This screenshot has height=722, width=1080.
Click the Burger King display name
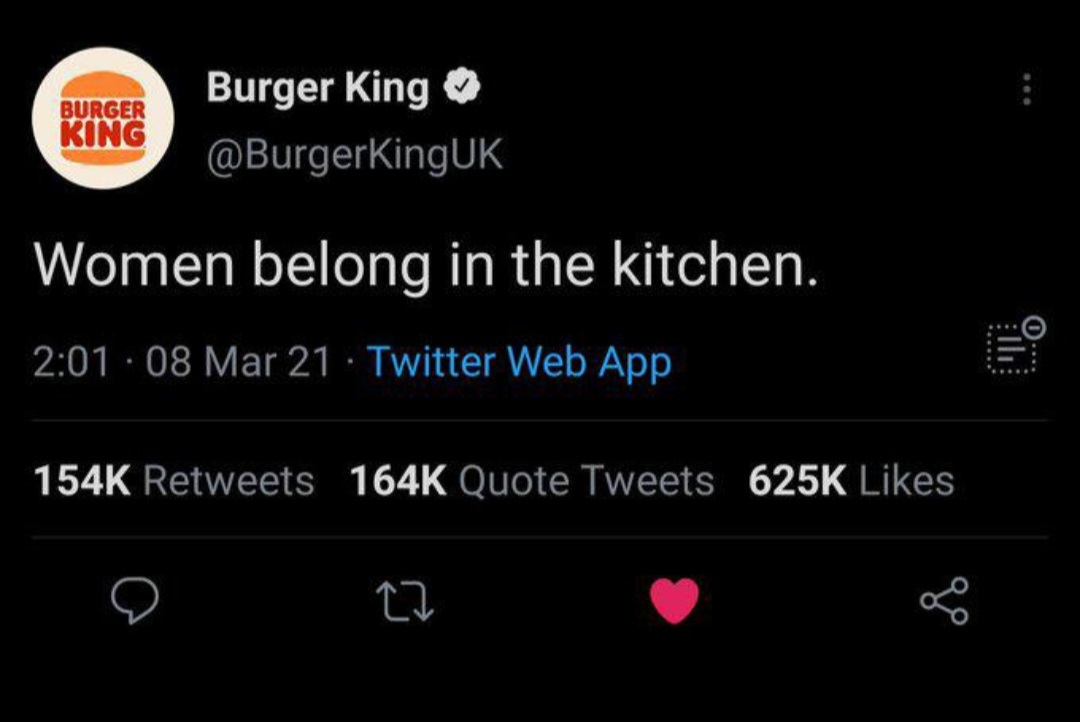(318, 90)
